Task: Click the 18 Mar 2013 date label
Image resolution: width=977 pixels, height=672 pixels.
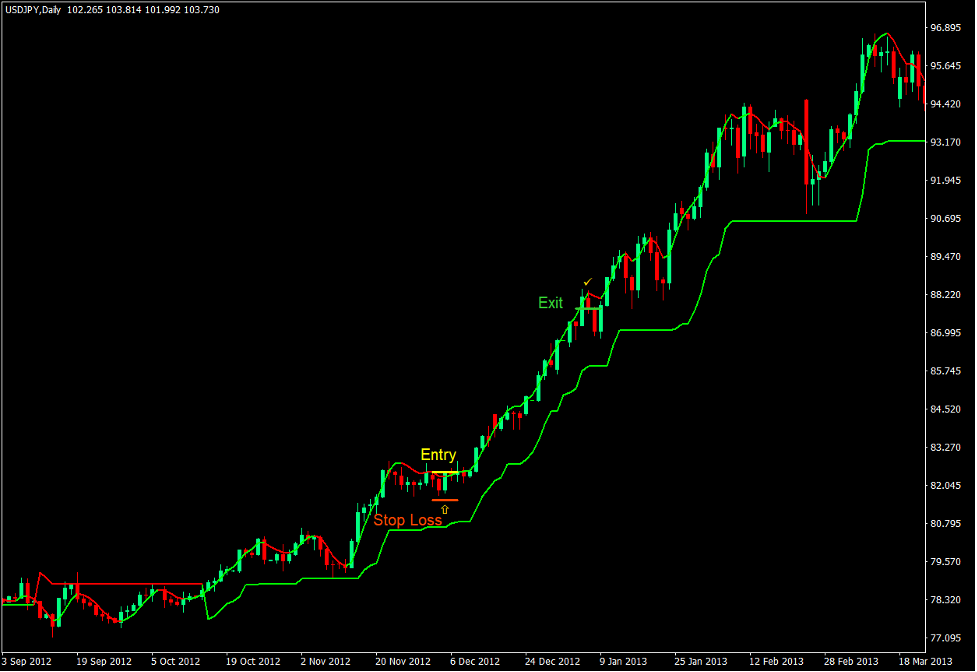Action: (925, 661)
